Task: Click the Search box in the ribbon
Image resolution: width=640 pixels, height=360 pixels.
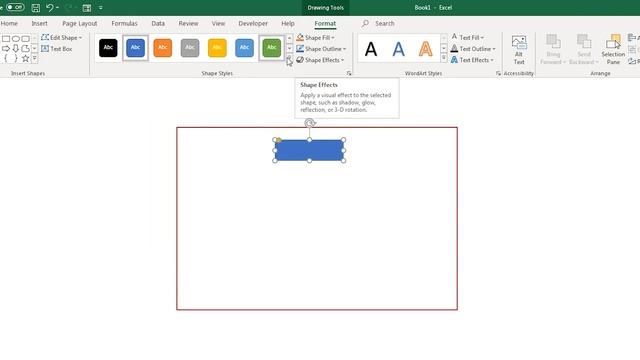Action: coord(384,24)
